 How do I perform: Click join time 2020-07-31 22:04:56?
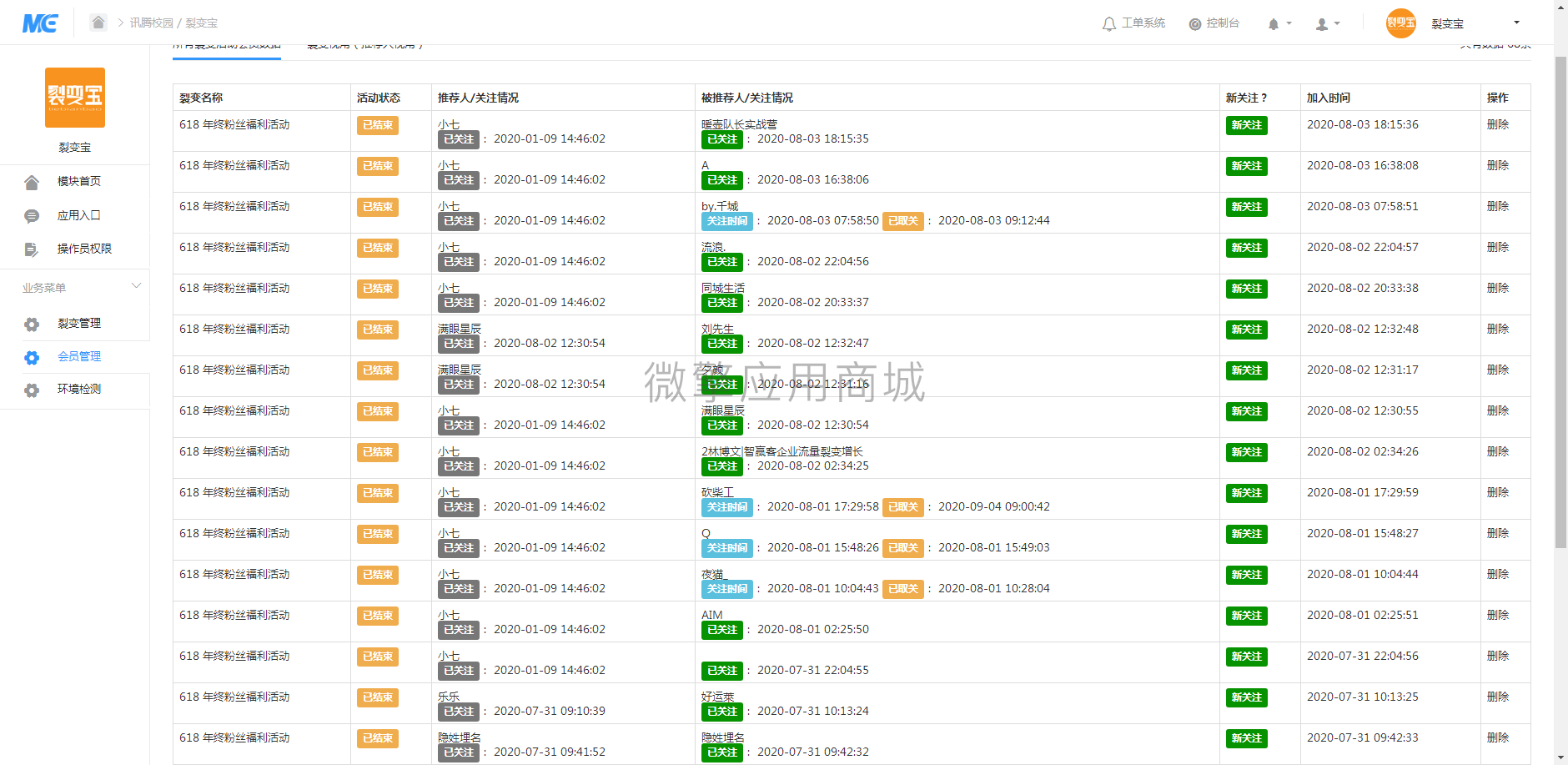click(x=1363, y=656)
